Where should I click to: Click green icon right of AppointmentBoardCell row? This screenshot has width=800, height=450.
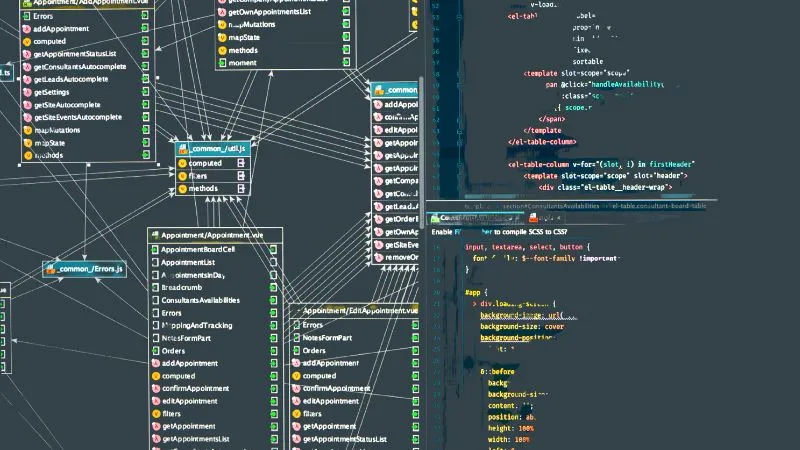point(273,249)
